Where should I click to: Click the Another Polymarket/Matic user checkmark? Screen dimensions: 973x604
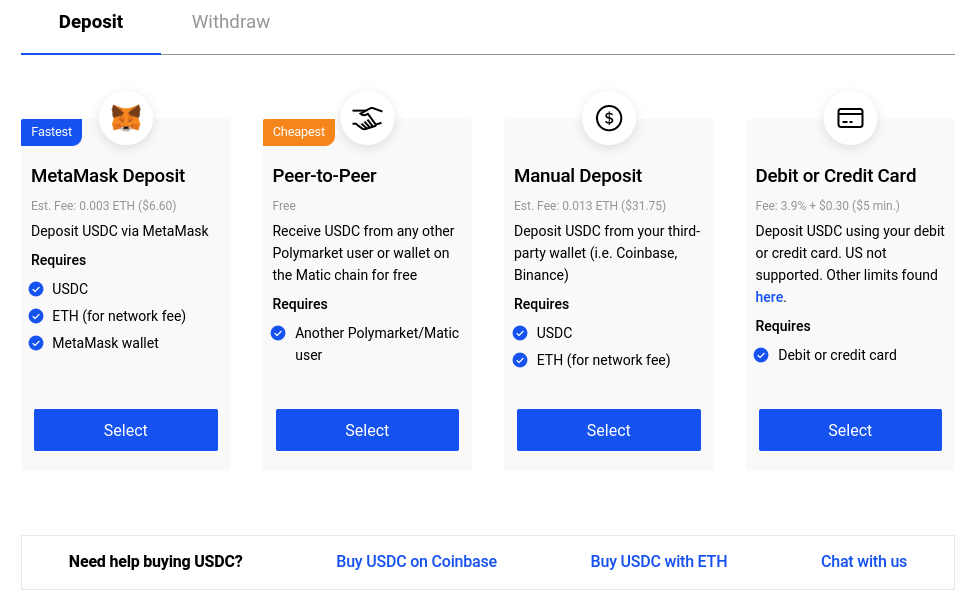278,333
